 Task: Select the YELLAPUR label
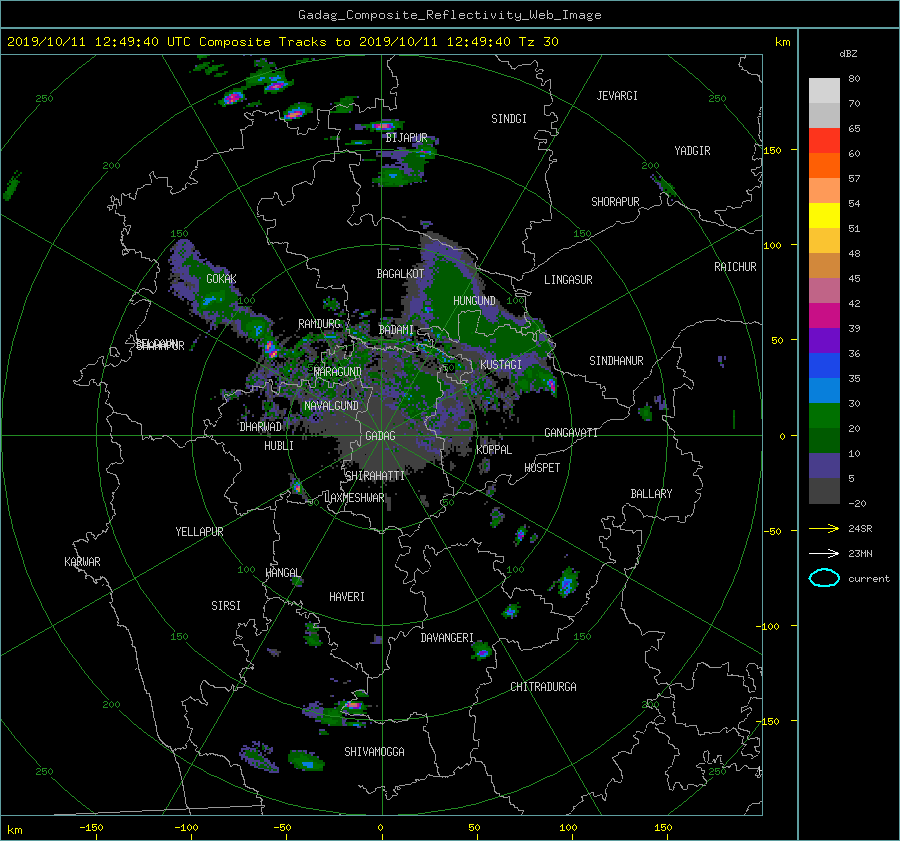[x=199, y=532]
